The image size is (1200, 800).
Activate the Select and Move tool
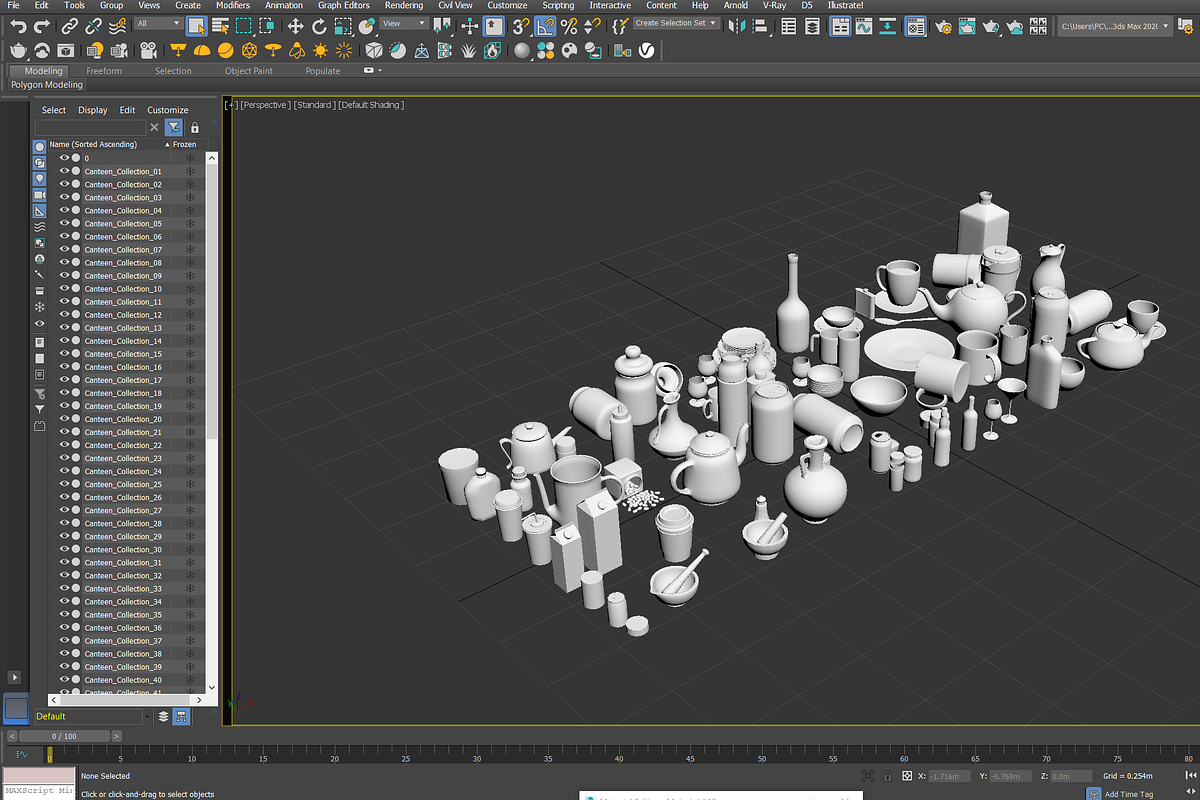pyautogui.click(x=296, y=27)
